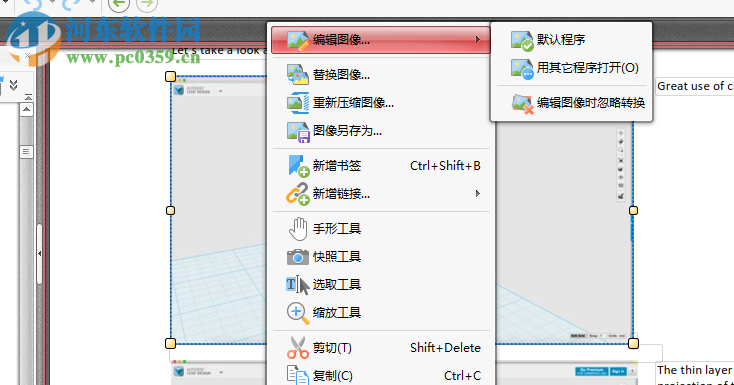
Task: Click the recompress image icon
Action: tap(298, 103)
